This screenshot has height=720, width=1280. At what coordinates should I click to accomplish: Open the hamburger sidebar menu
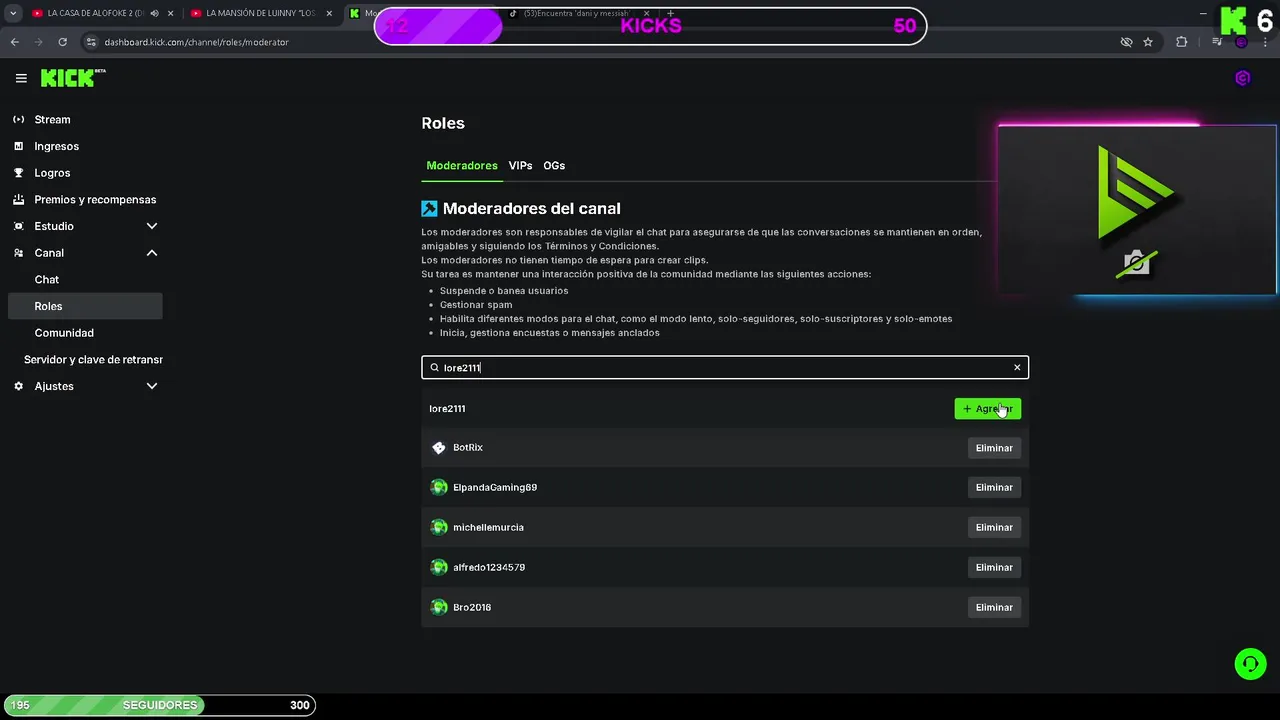pyautogui.click(x=21, y=78)
